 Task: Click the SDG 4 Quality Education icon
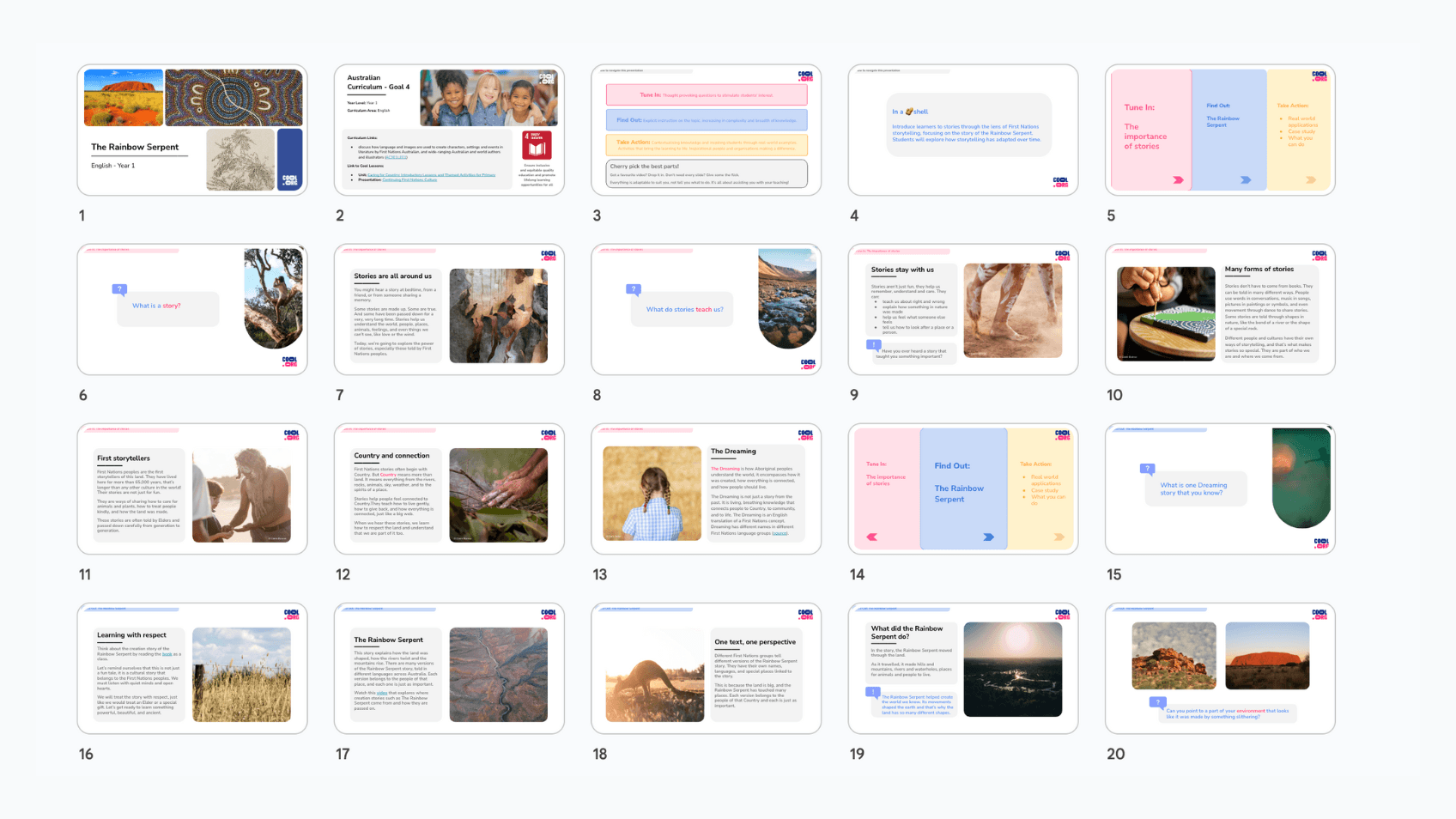[537, 144]
